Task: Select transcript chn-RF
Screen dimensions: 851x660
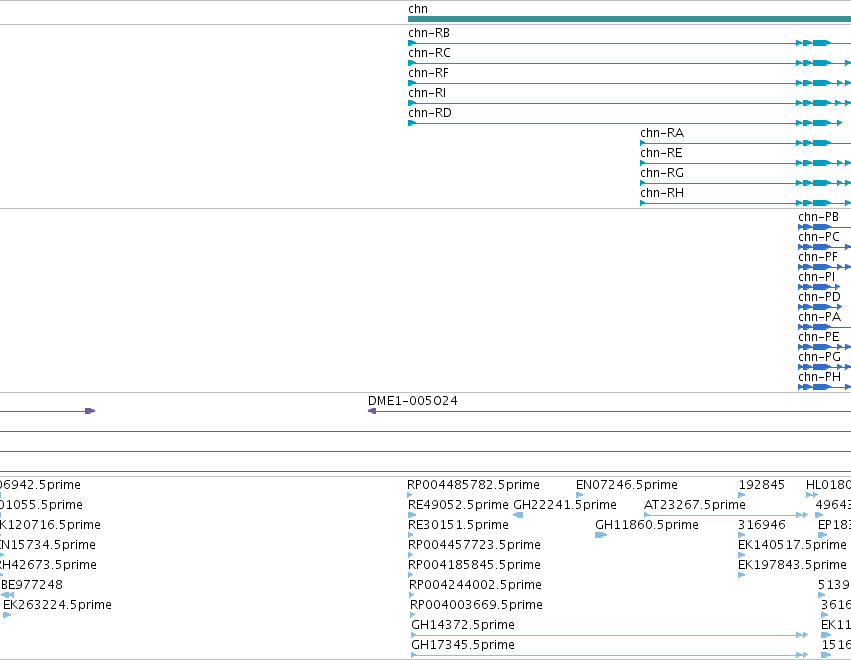Action: (x=428, y=73)
